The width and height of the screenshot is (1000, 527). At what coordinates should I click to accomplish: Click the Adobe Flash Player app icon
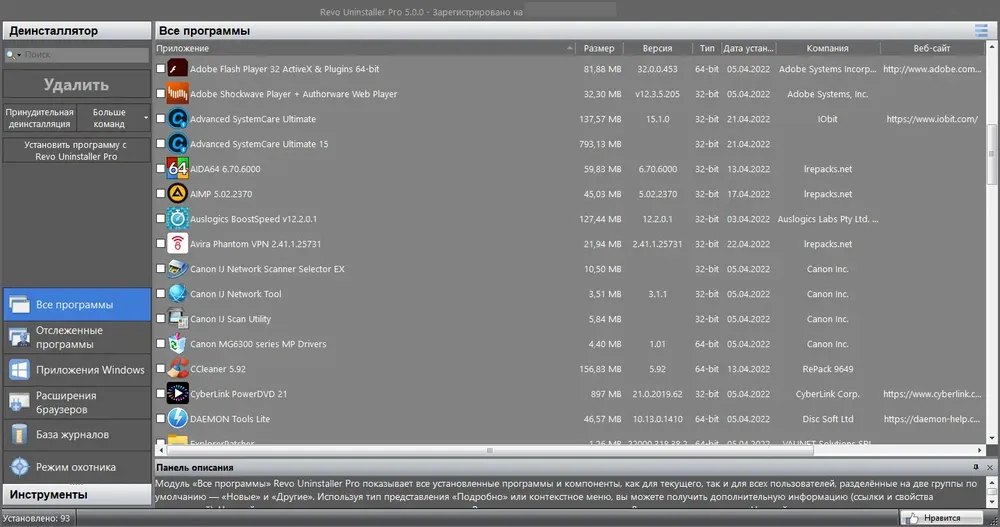pos(177,68)
